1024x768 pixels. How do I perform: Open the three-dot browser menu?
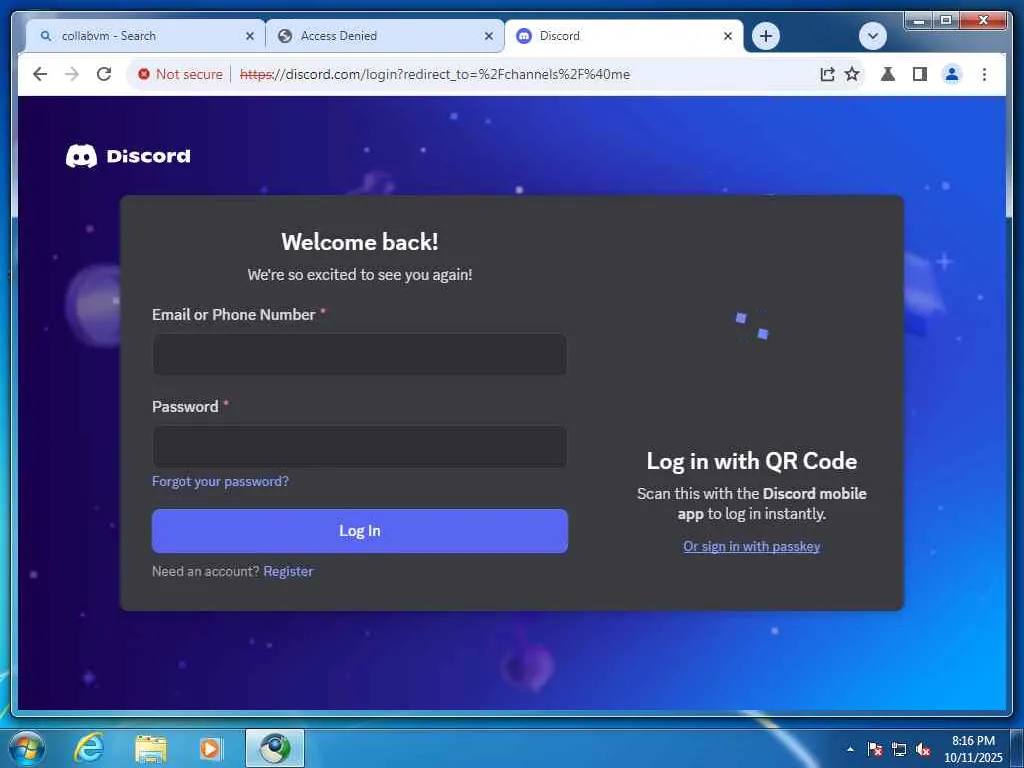coord(984,74)
